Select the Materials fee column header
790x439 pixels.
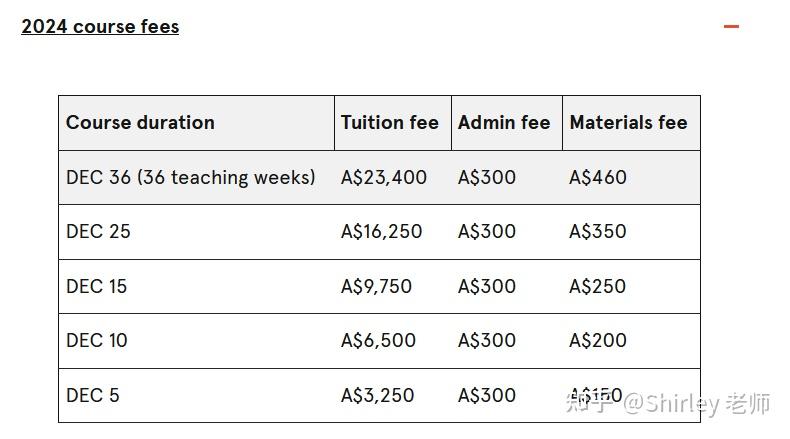click(631, 123)
